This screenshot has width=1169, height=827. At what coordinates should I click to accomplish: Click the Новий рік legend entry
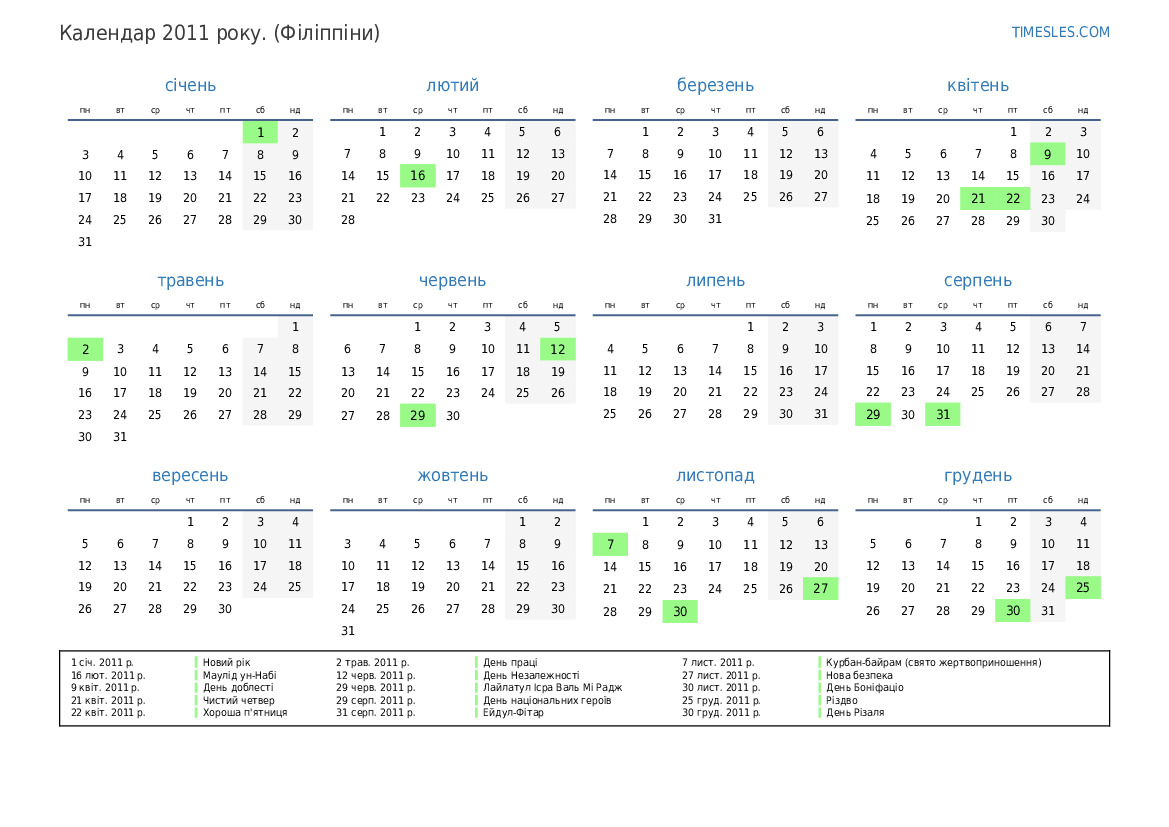(x=226, y=662)
